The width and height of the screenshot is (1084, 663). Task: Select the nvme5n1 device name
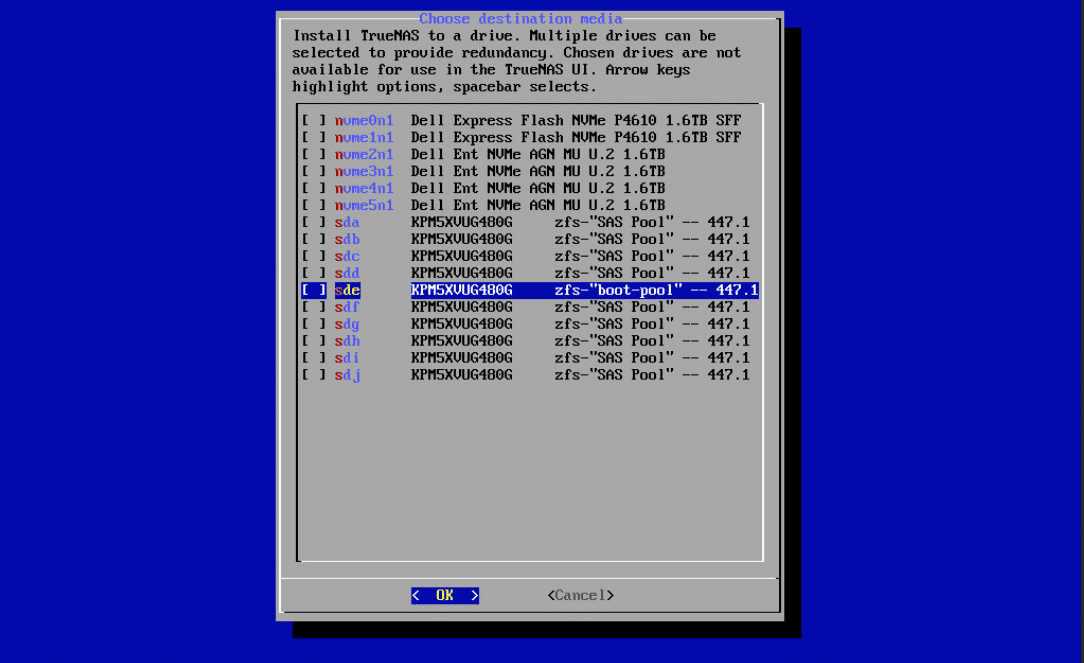(x=364, y=205)
